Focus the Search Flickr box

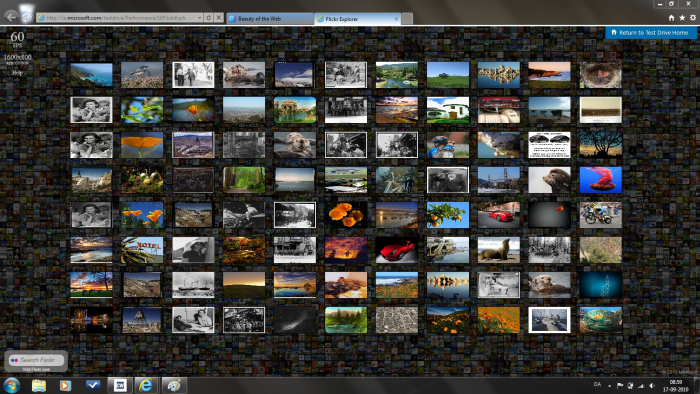tap(37, 360)
